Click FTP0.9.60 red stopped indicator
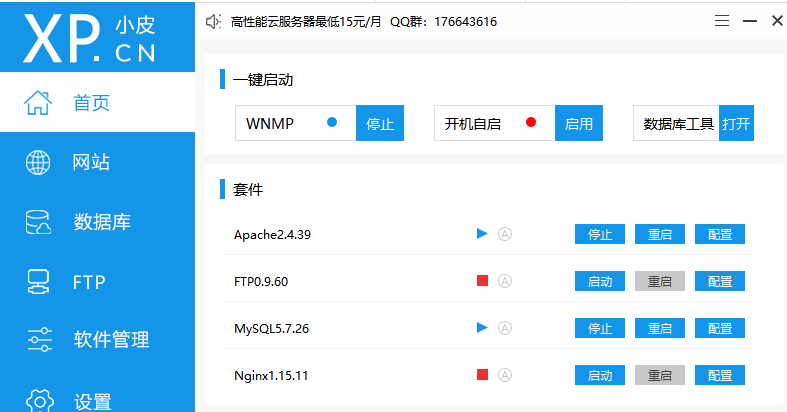 click(482, 281)
